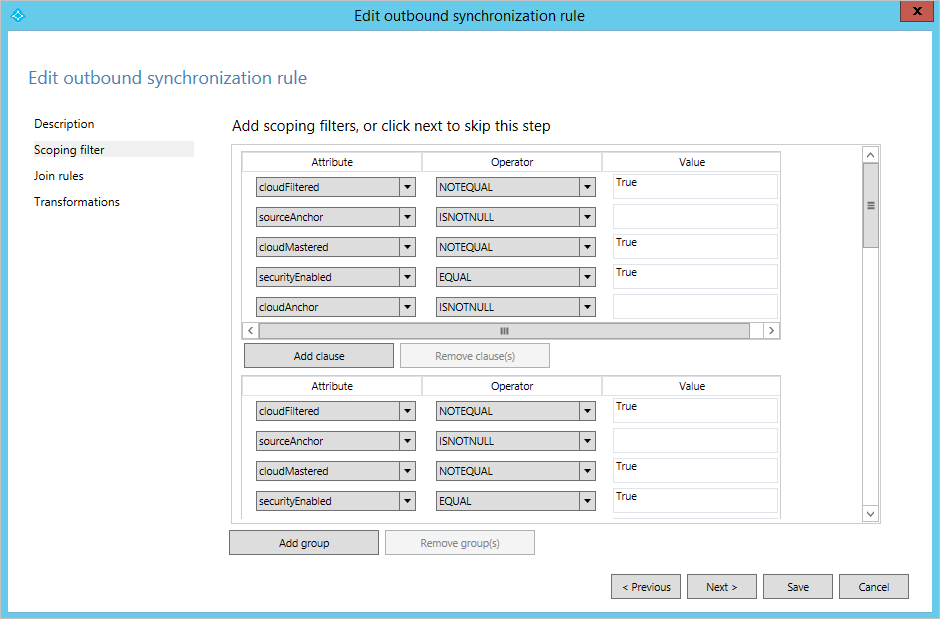Screen dimensions: 940x619
Task: Click left arrow of horizontal scrollbar
Action: pyautogui.click(x=251, y=331)
